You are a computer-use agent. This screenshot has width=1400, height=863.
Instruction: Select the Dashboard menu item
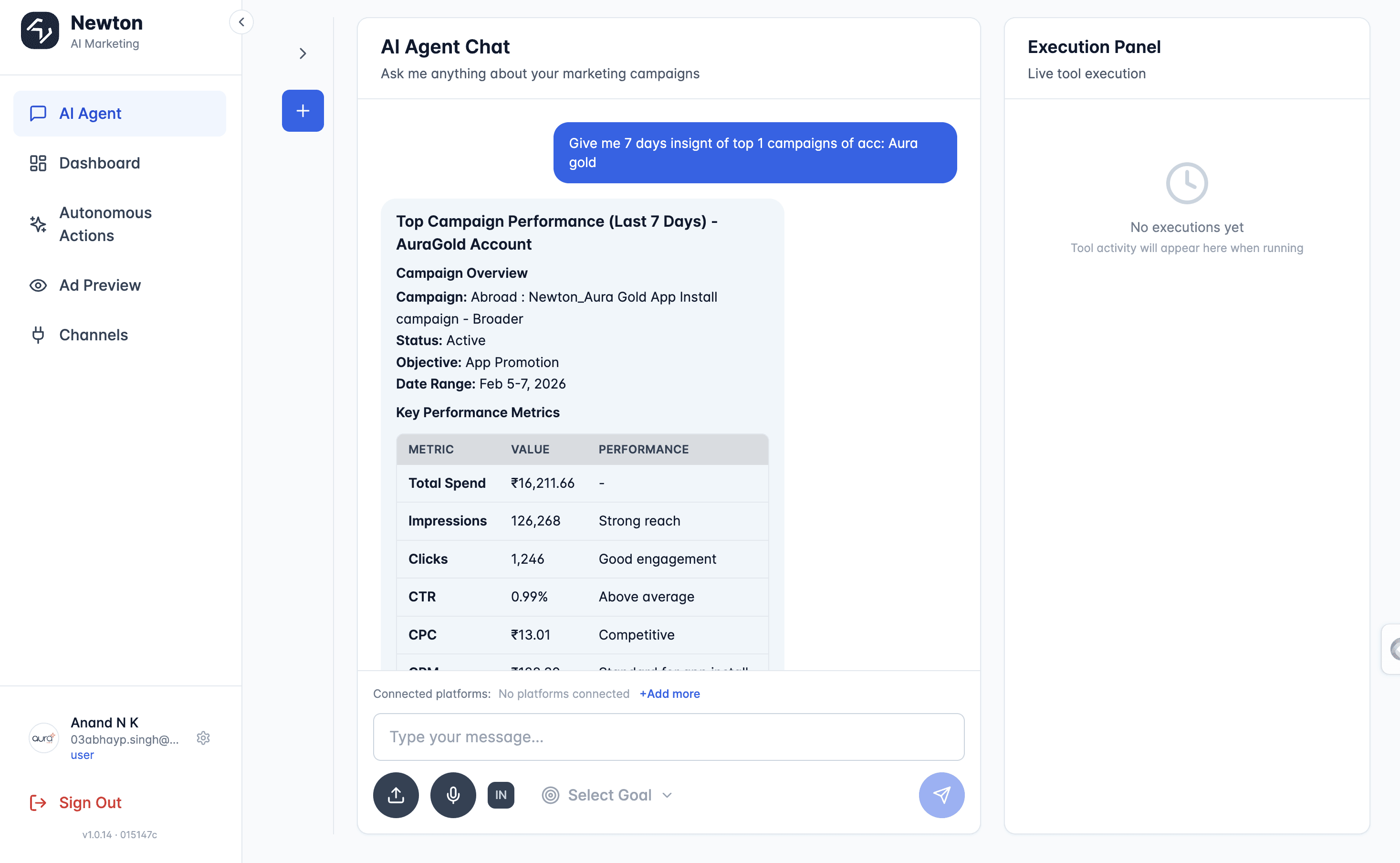[x=99, y=163]
